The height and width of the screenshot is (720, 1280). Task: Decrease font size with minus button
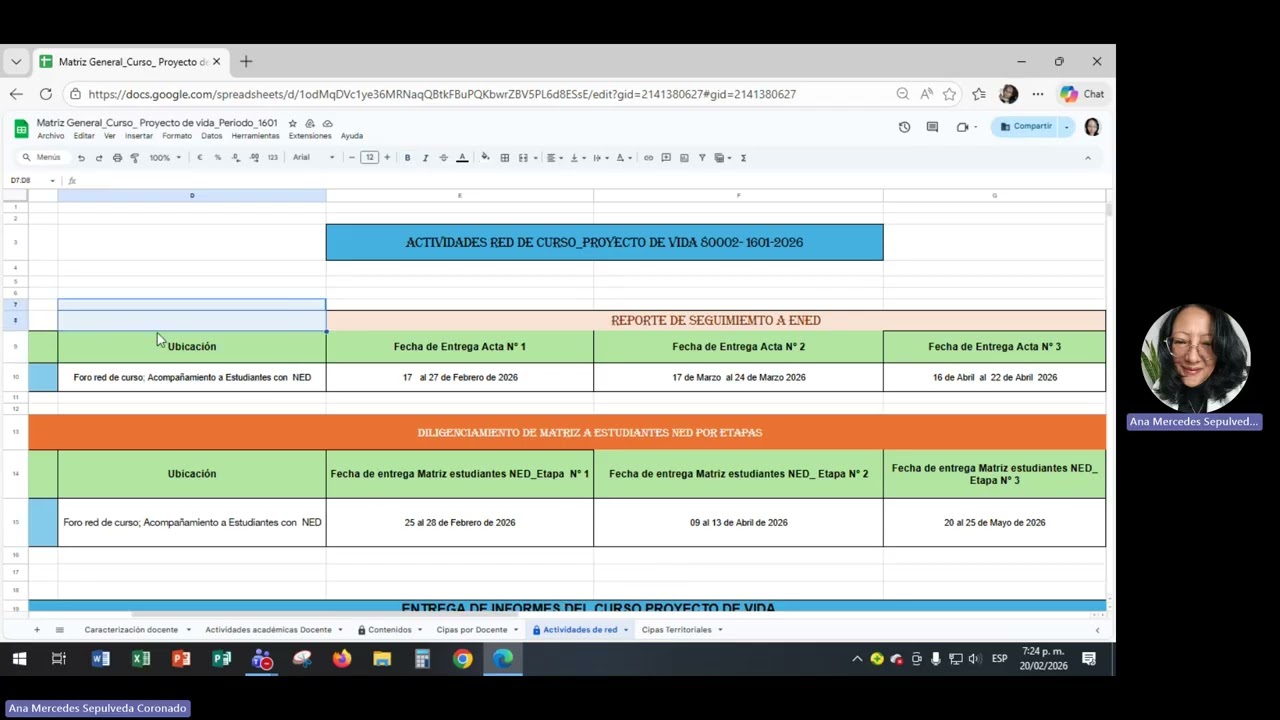point(351,158)
